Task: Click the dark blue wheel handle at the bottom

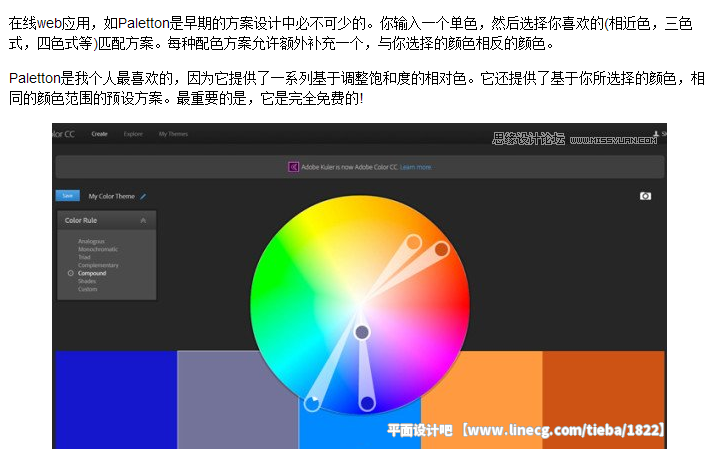Action: (x=367, y=403)
